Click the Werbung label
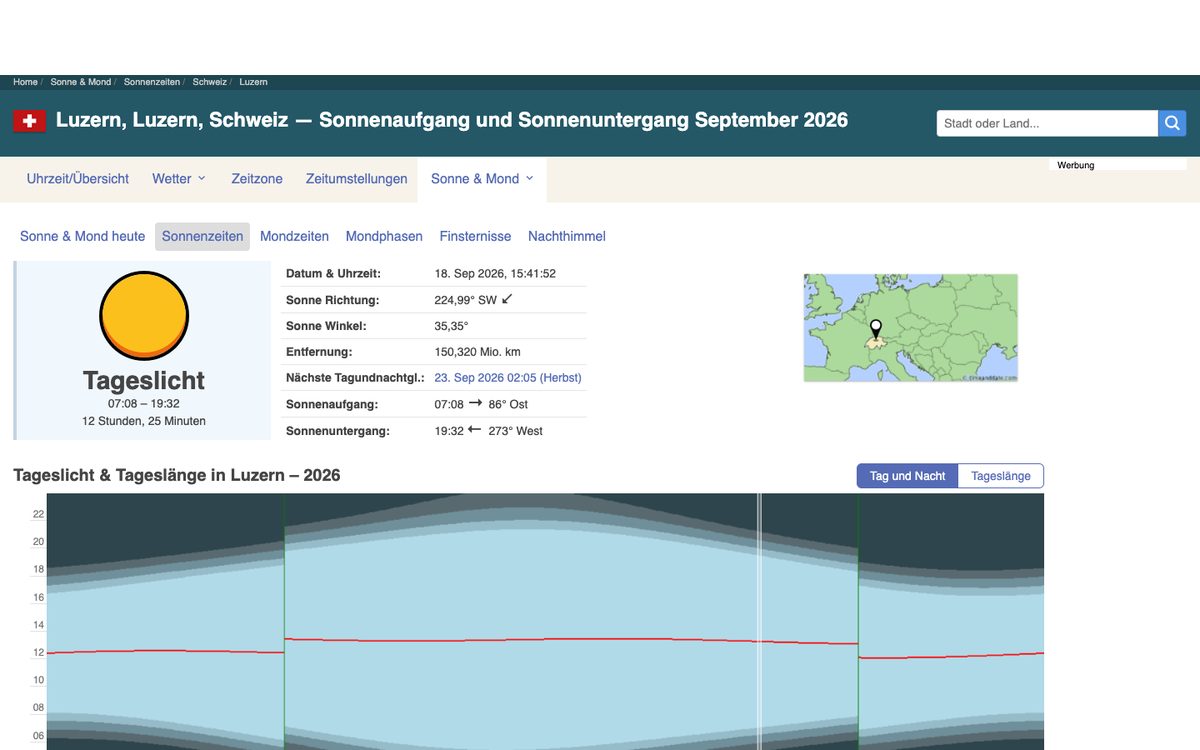Image resolution: width=1200 pixels, height=750 pixels. pyautogui.click(x=1076, y=165)
